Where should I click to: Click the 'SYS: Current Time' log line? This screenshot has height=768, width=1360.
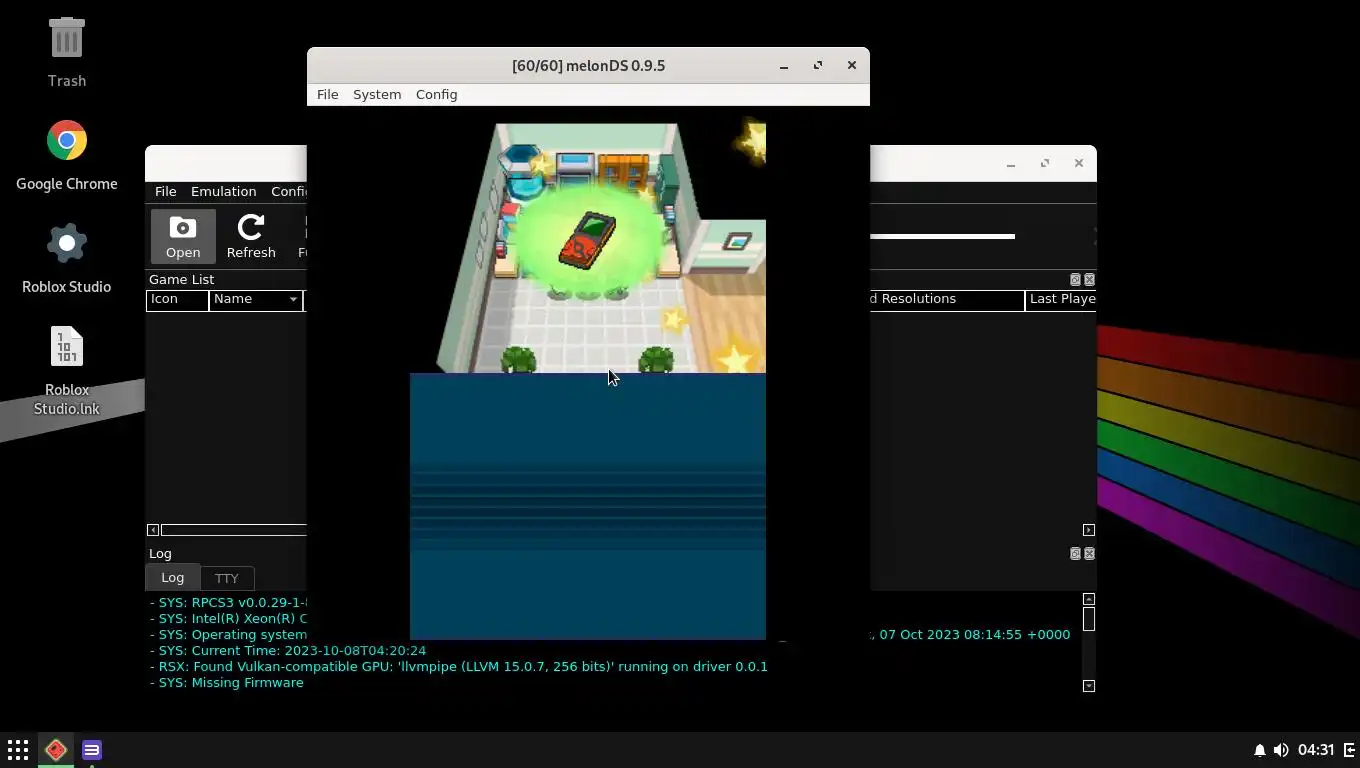tap(288, 651)
